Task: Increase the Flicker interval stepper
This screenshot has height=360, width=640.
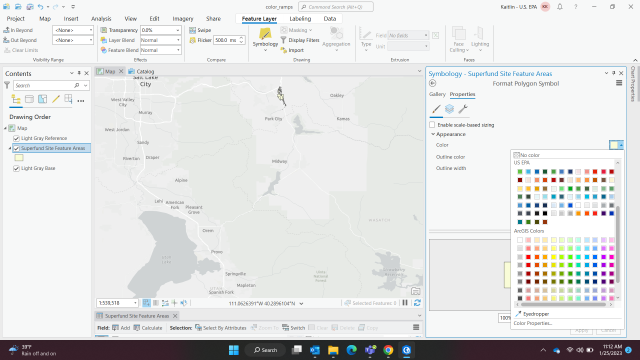Action: (x=241, y=38)
